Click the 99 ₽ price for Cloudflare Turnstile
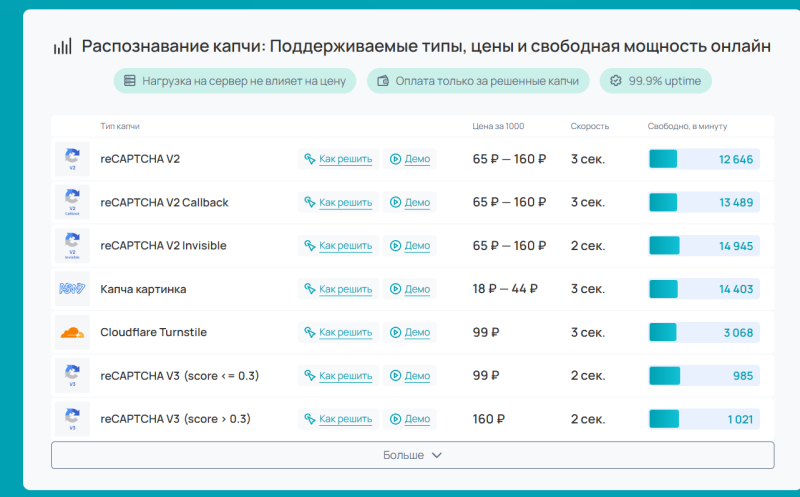Viewport: 800px width, 497px height. (x=486, y=333)
